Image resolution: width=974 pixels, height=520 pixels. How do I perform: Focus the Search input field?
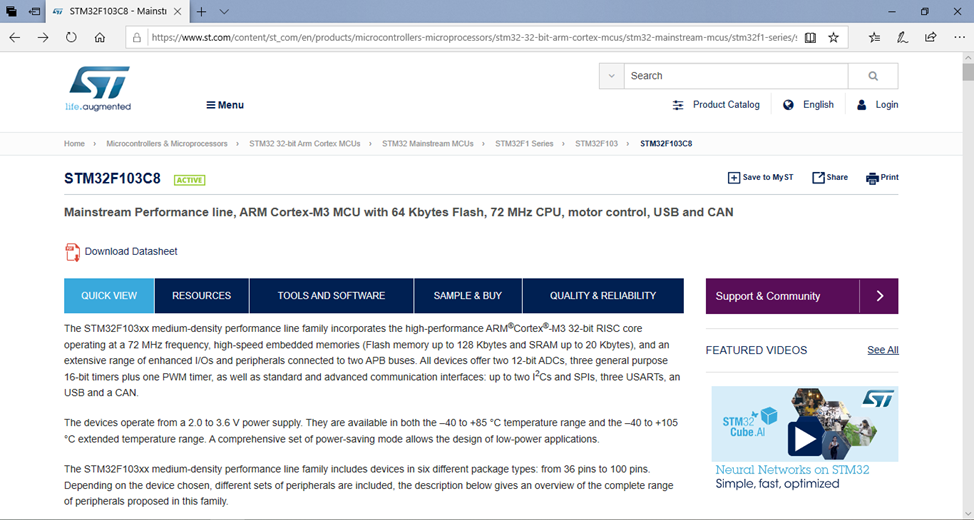(x=735, y=76)
